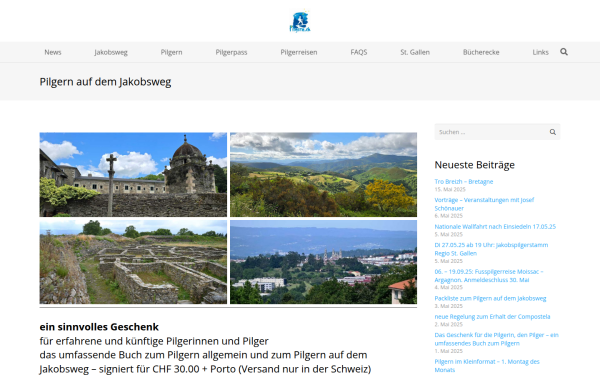Open the Links menu item
The height and width of the screenshot is (375, 600).
[540, 52]
